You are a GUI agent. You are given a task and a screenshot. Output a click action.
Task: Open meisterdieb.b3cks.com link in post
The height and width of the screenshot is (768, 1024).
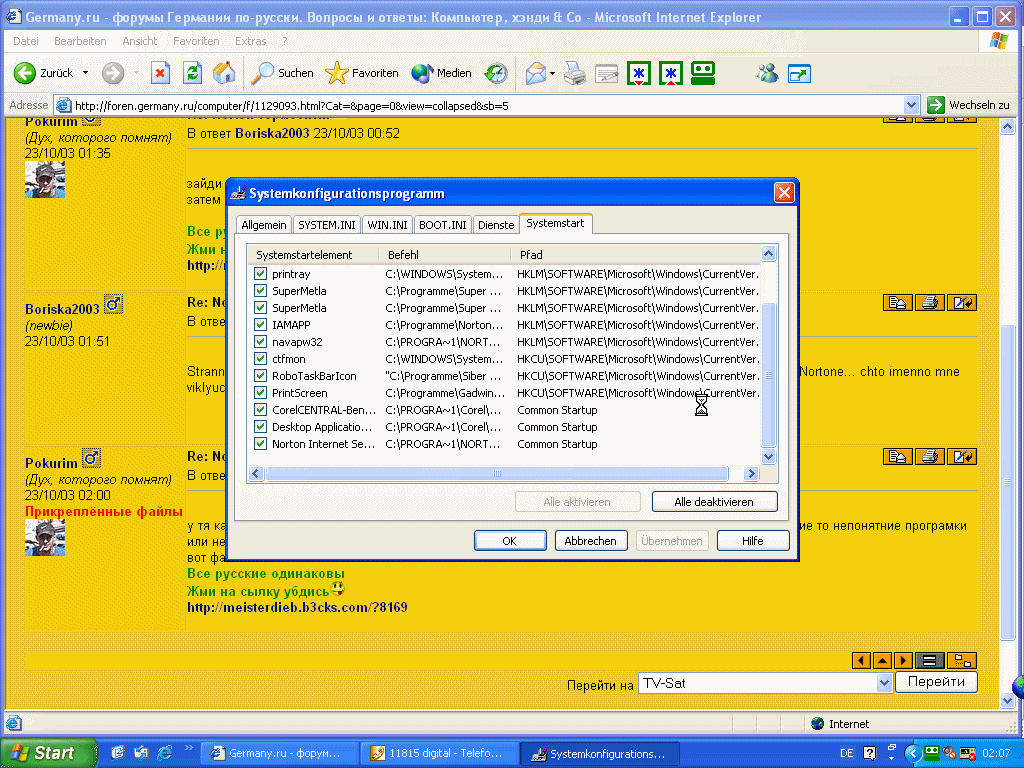[297, 607]
